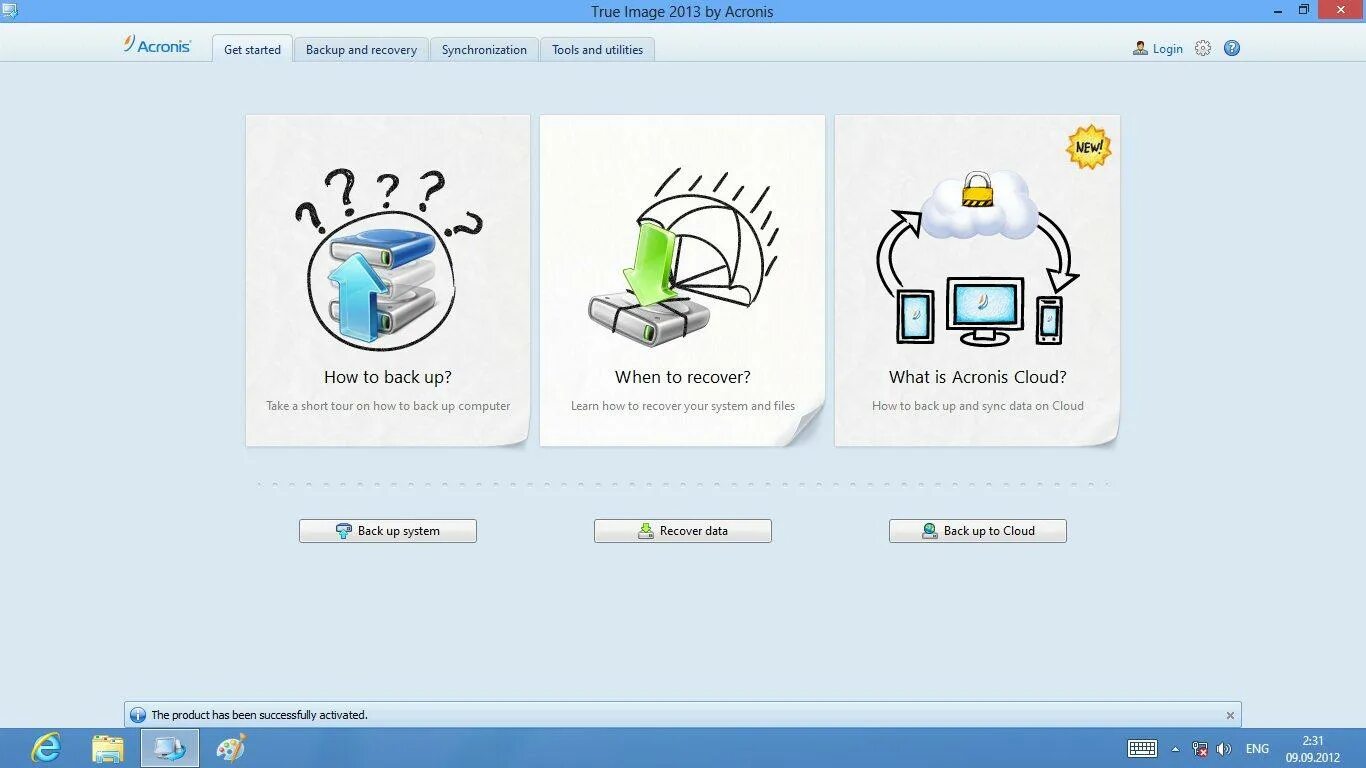Click the NEW! badge on Cloud card
Screen dimensions: 1366x768
point(1089,147)
